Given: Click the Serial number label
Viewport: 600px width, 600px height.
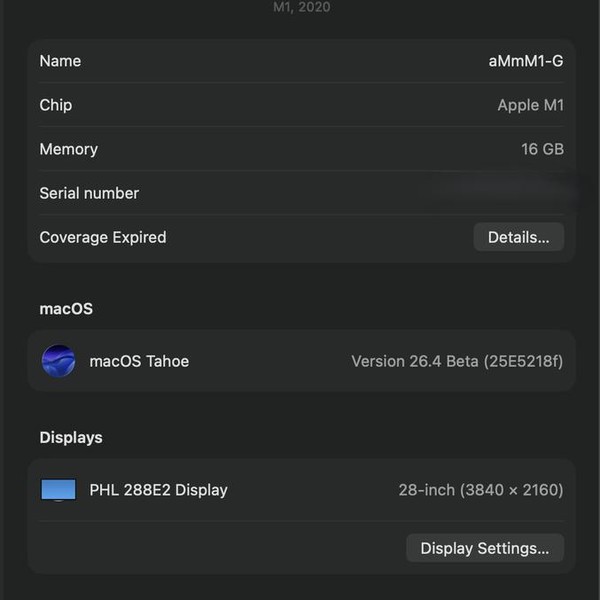Looking at the screenshot, I should coord(89,193).
